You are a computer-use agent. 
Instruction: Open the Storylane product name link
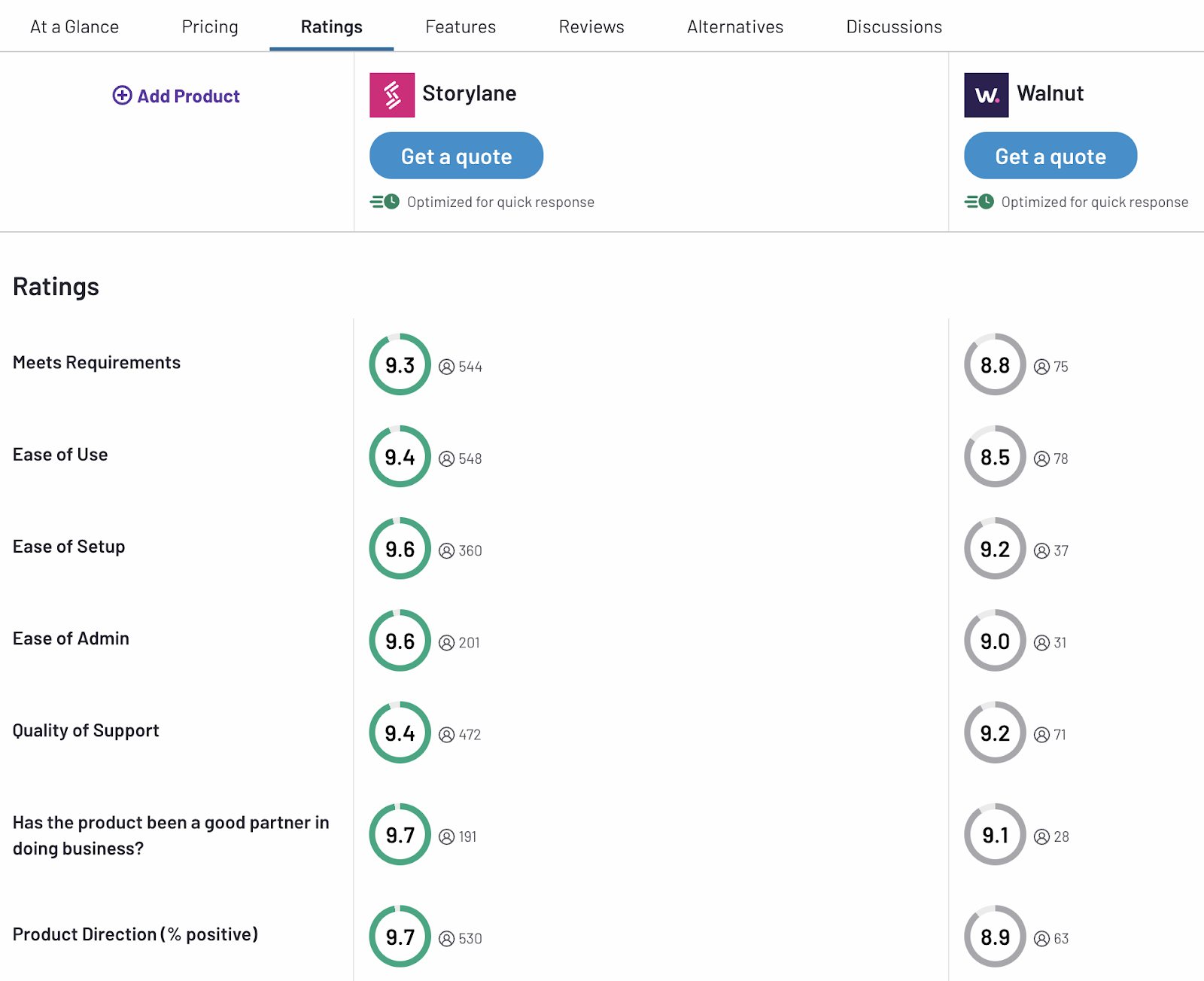[x=469, y=93]
